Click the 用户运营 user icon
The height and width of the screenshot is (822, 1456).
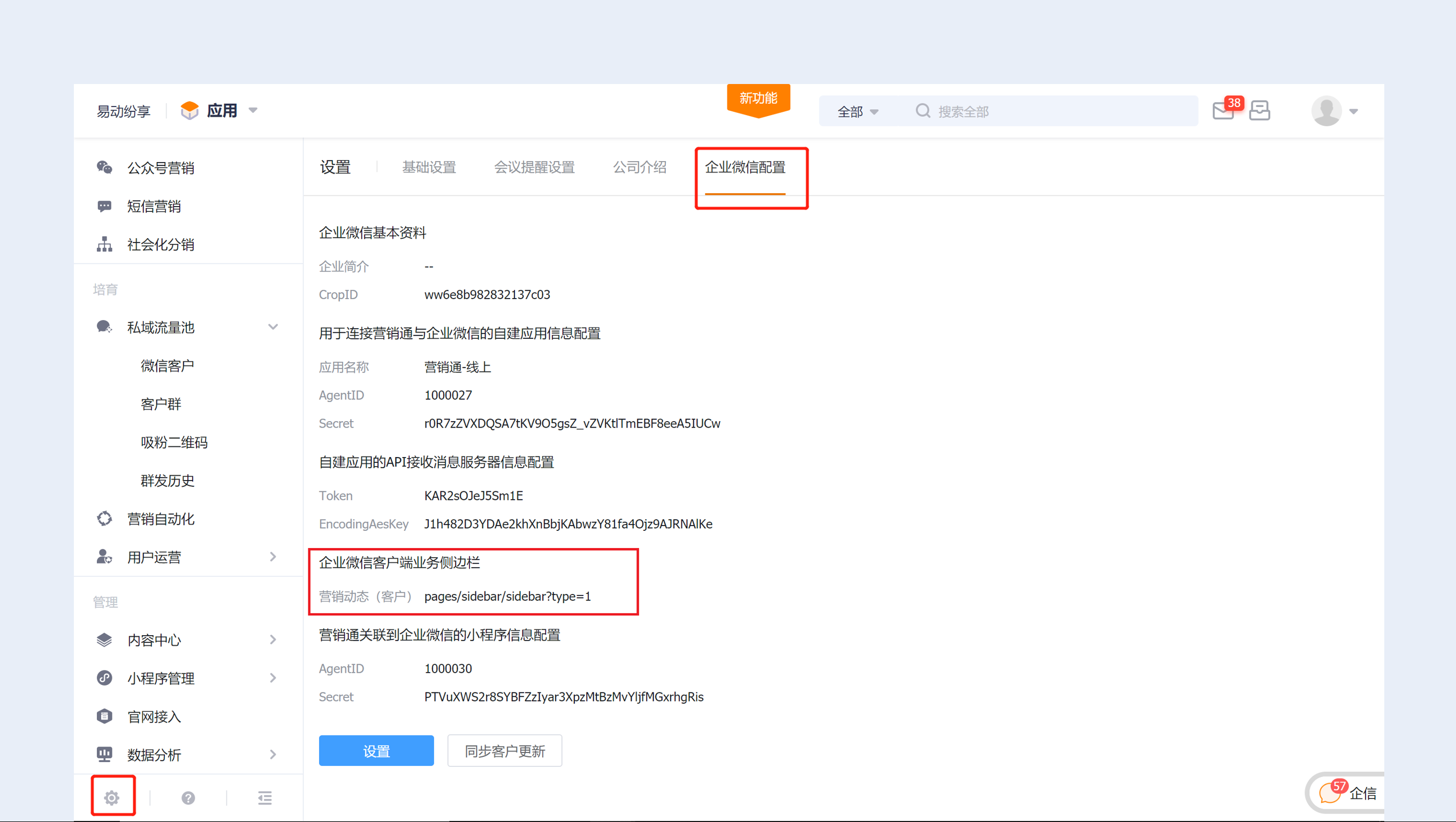coord(104,557)
